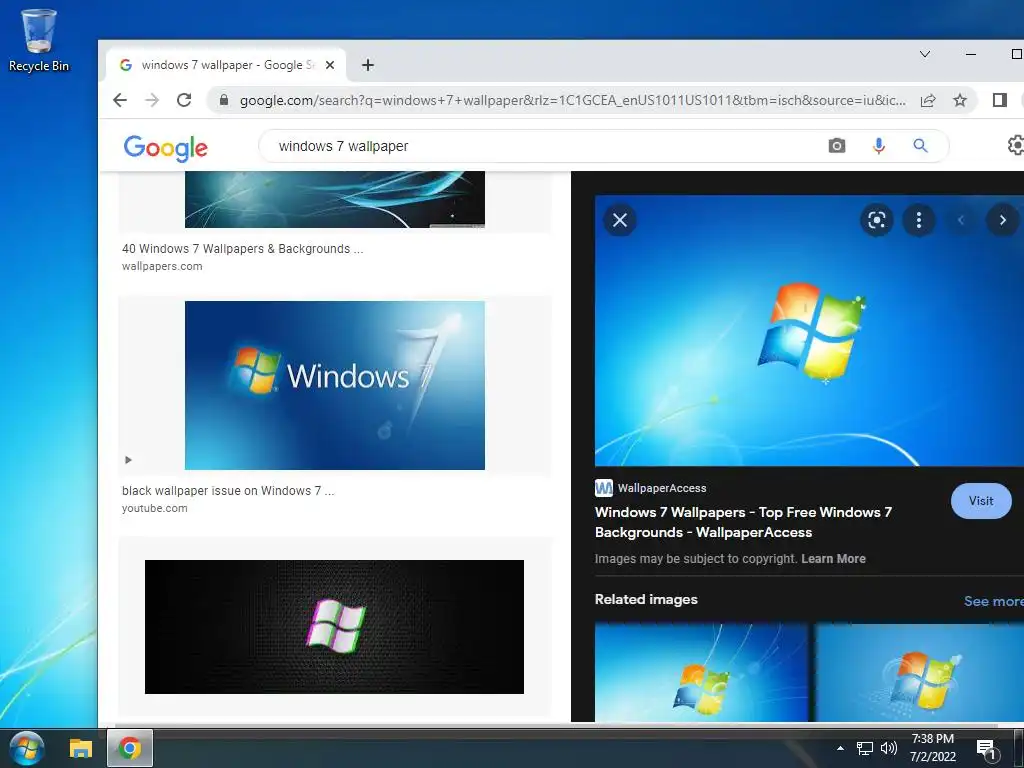Viewport: 1024px width, 768px height.
Task: Click the video play triangle icon
Action: (129, 460)
